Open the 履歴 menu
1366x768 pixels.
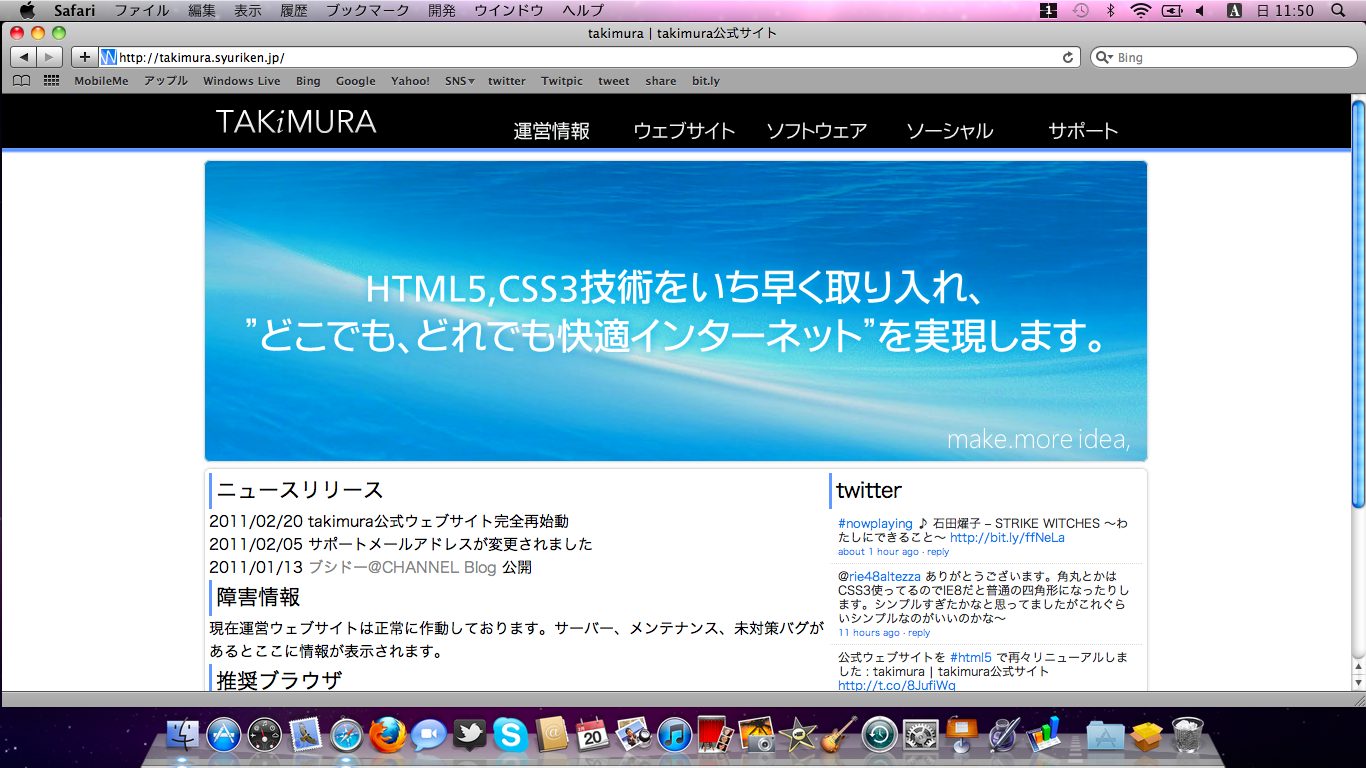click(294, 11)
